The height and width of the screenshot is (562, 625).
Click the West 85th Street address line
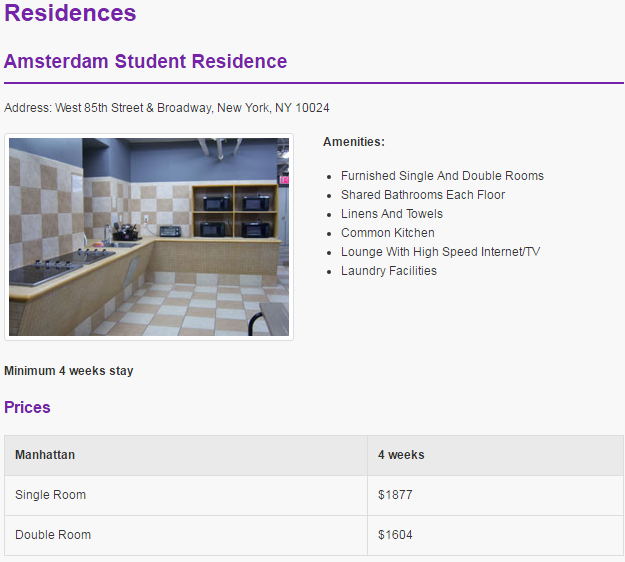(167, 108)
